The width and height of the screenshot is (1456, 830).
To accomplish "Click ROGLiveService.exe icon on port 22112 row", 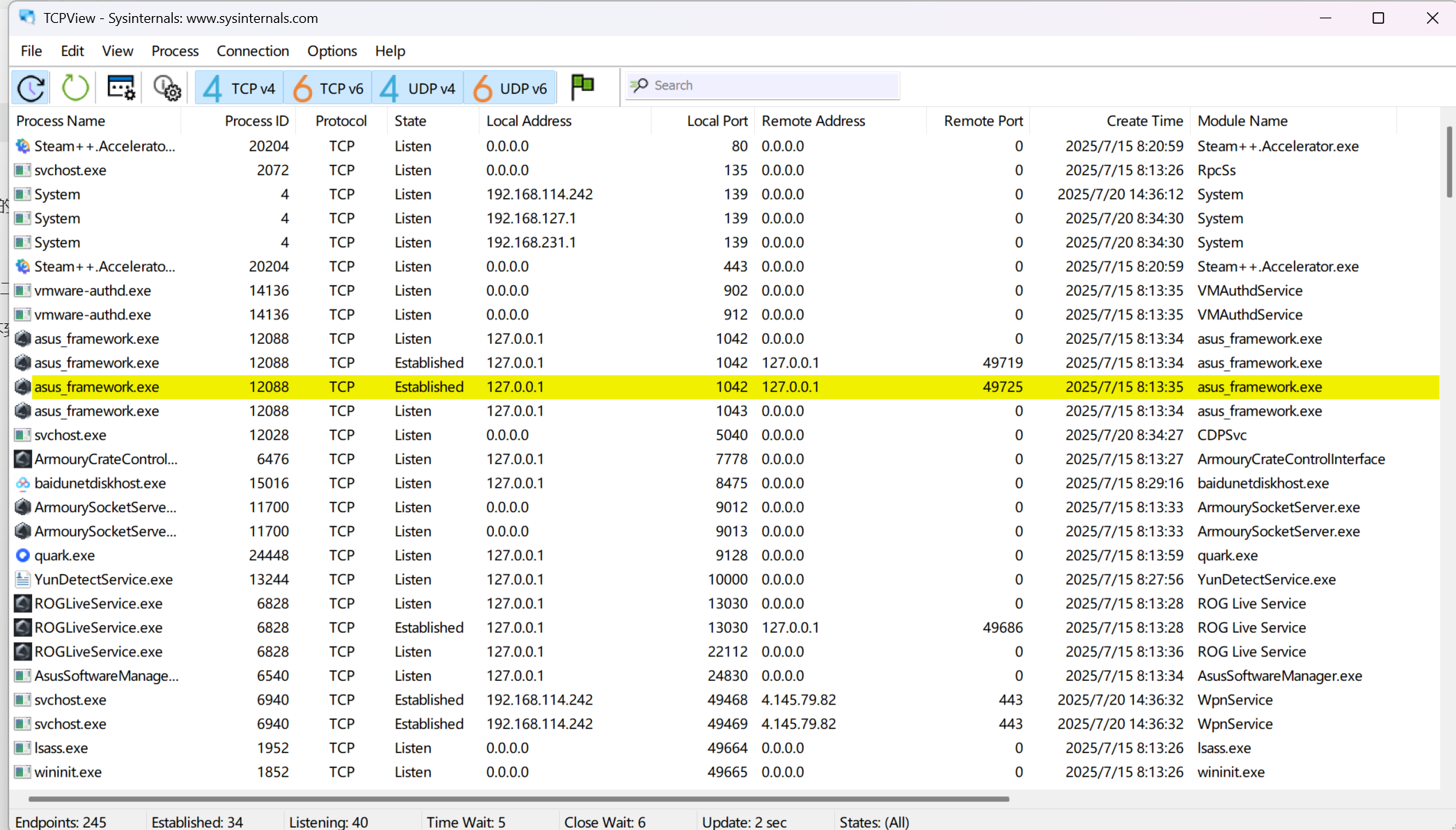I will click(x=23, y=652).
